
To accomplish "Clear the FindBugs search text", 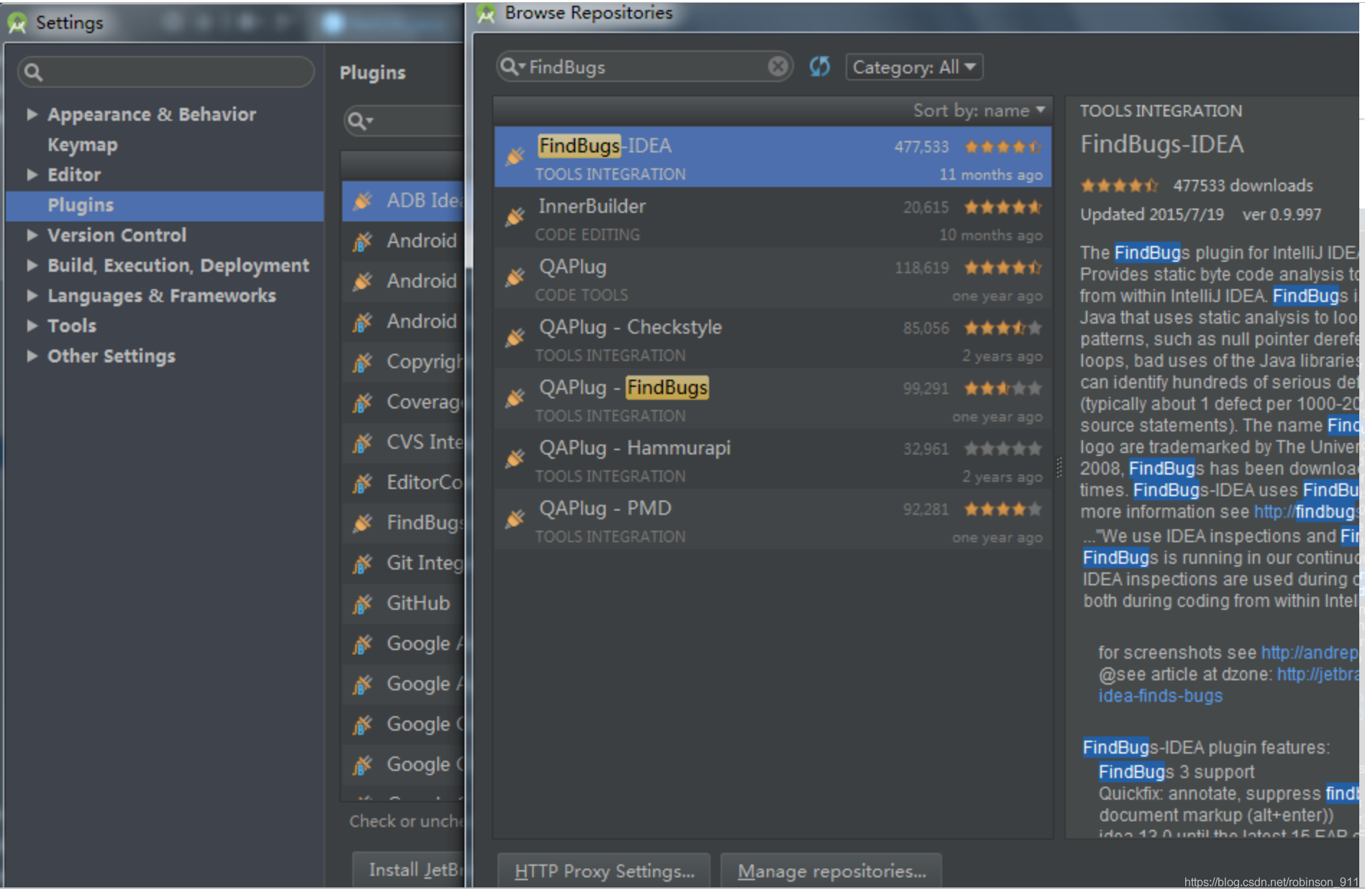I will coord(777,67).
